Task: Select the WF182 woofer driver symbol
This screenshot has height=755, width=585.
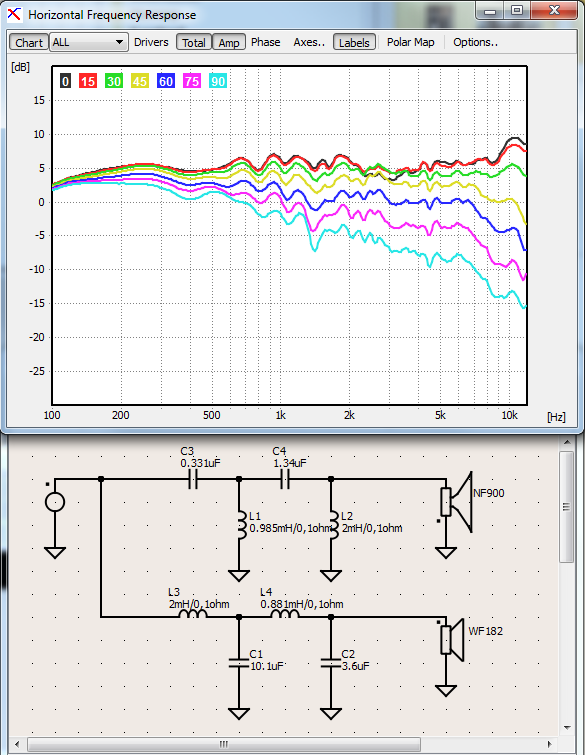Action: pos(452,640)
